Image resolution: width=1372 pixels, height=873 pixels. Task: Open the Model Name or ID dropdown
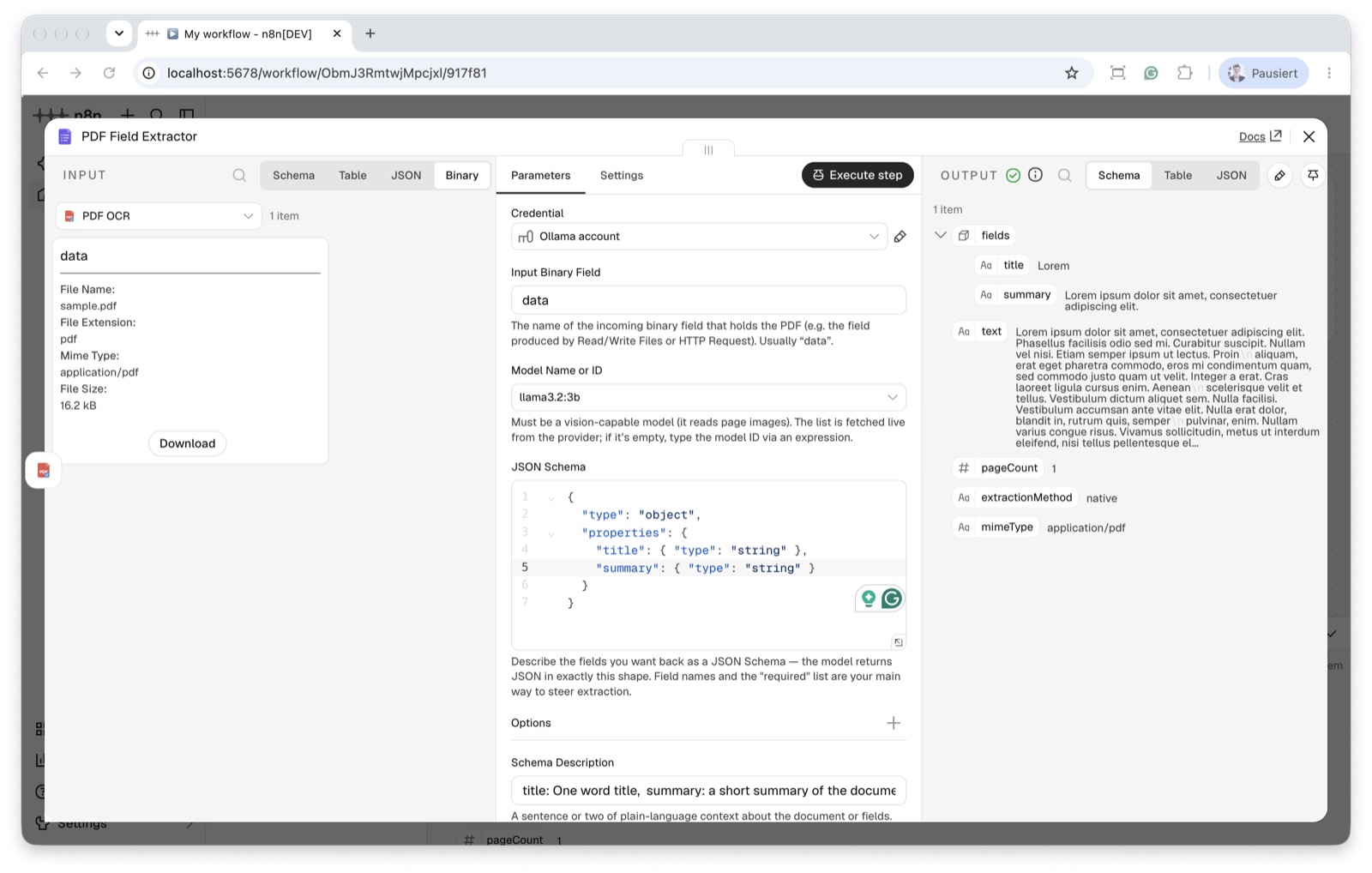708,397
